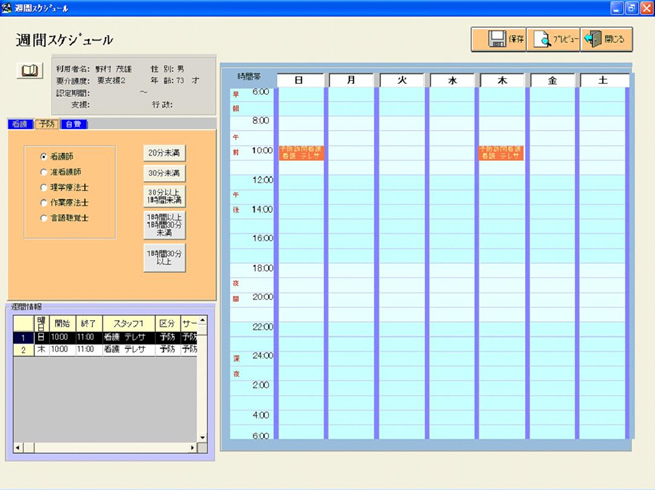Select the 理学療法士 radio button
Viewport: 655px width, 490px height.
[44, 187]
